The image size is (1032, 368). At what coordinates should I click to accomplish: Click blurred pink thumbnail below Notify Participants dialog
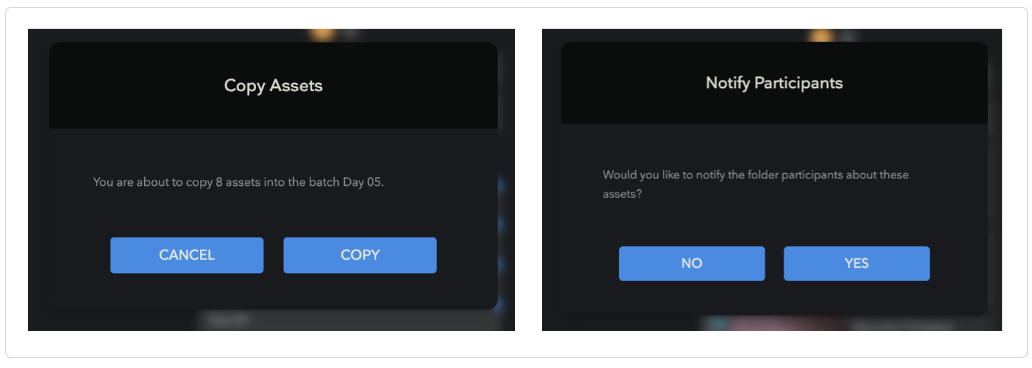[x=787, y=323]
